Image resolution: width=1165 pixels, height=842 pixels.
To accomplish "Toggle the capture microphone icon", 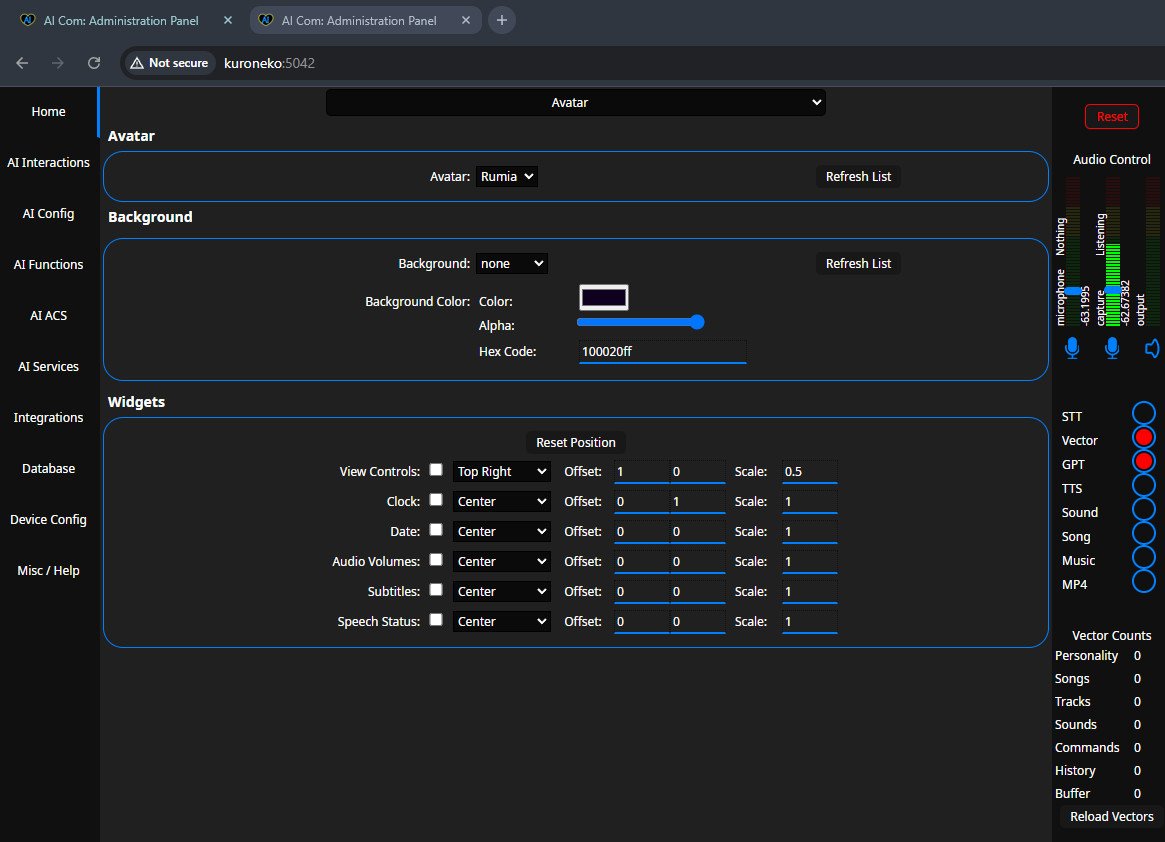I will (x=1112, y=348).
